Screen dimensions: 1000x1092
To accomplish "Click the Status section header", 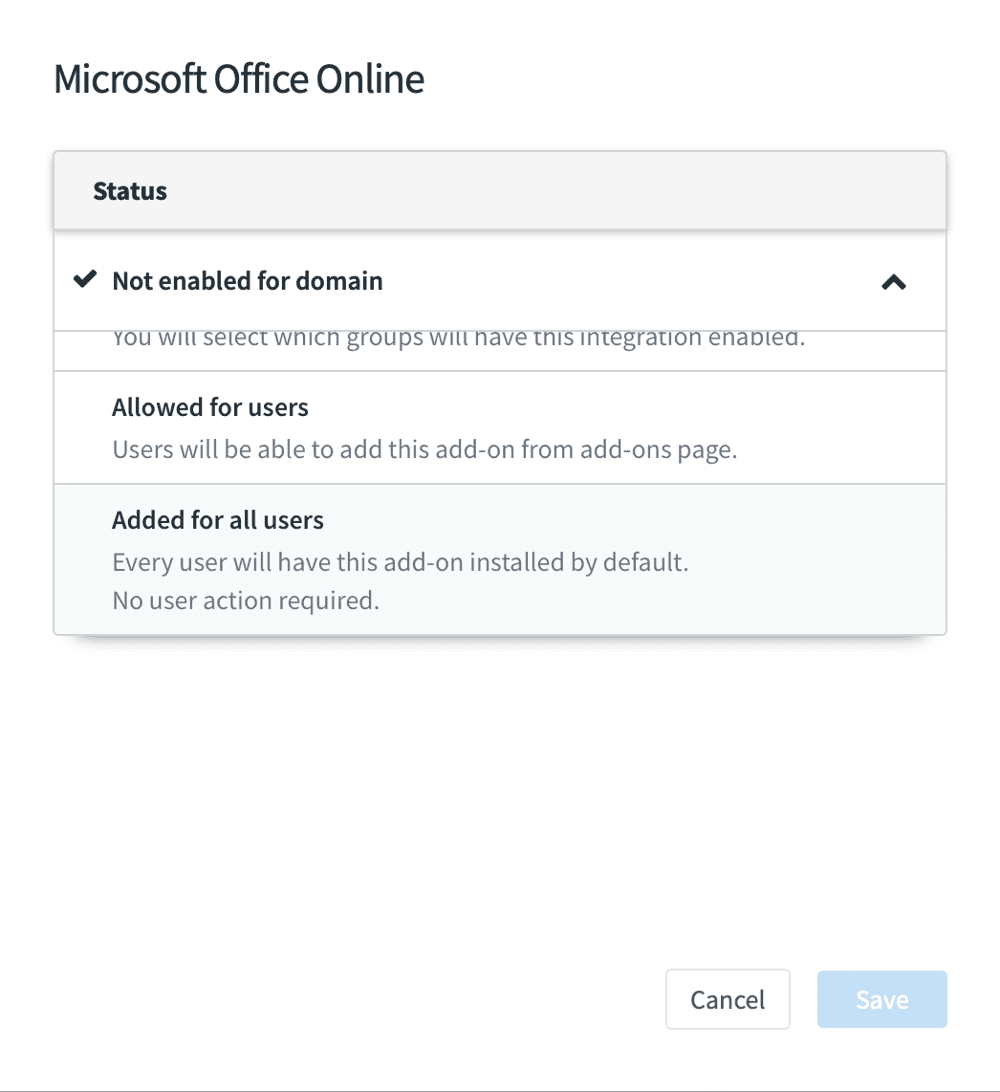I will click(500, 191).
